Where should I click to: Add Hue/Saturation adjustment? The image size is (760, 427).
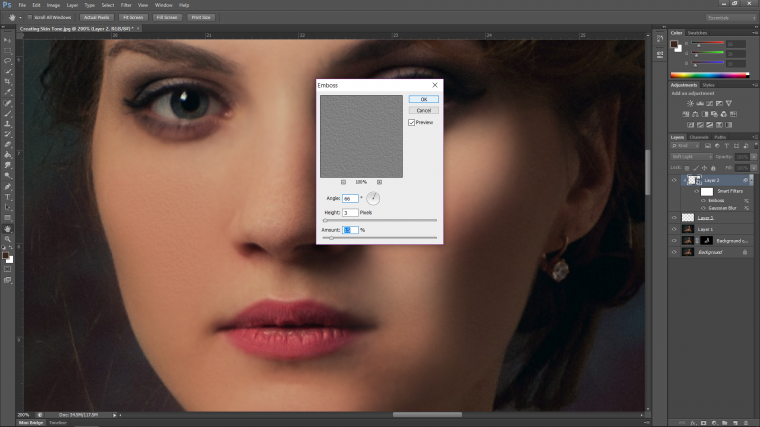pyautogui.click(x=686, y=114)
